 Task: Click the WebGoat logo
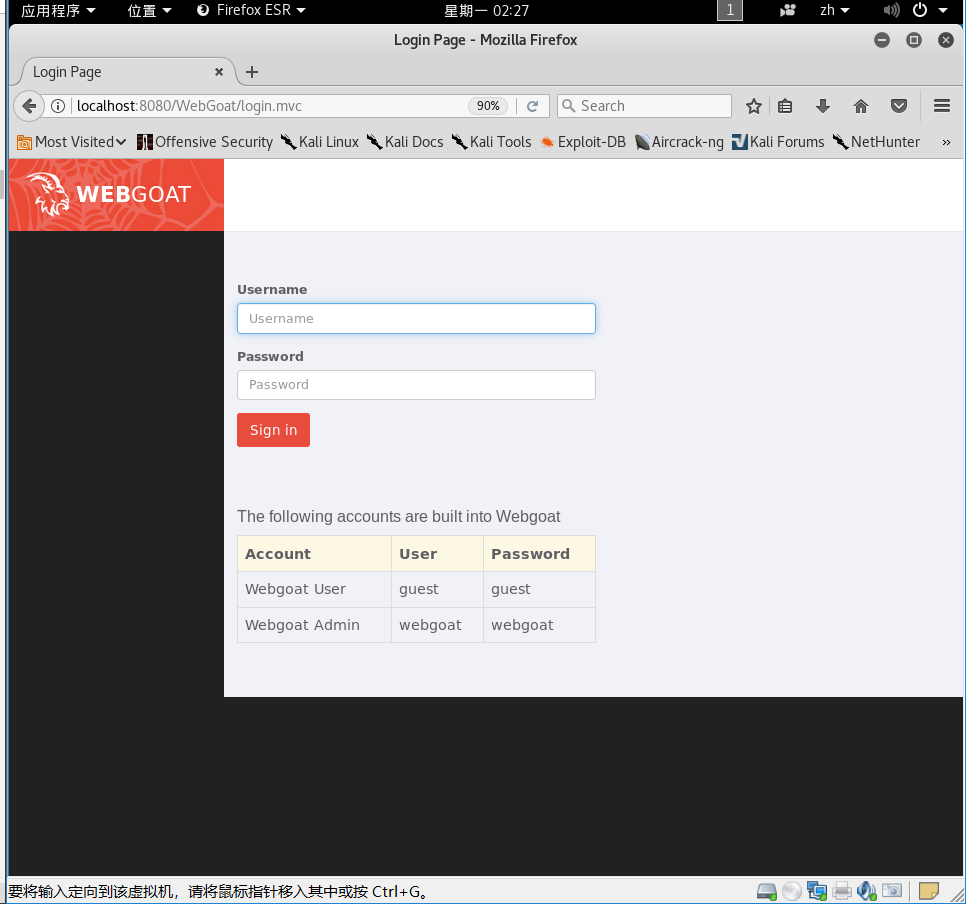point(116,195)
